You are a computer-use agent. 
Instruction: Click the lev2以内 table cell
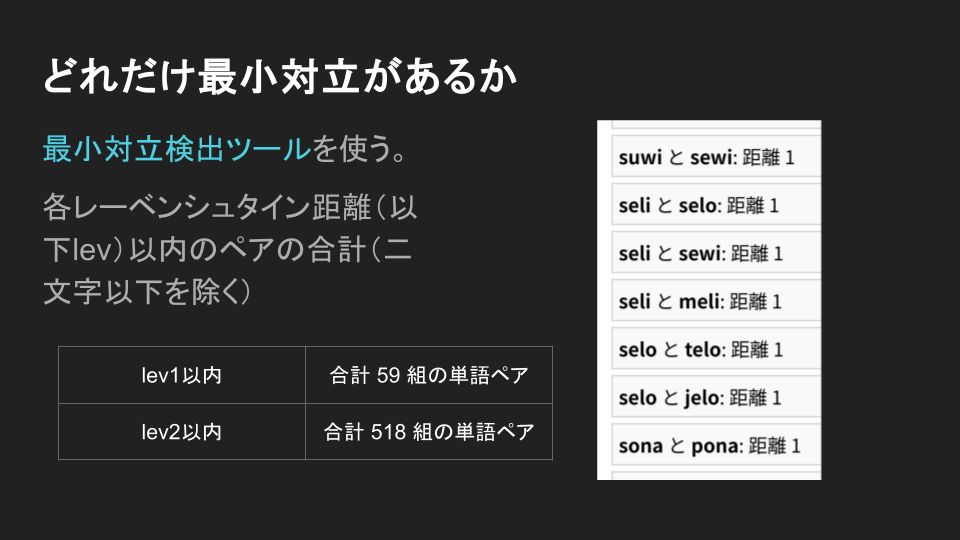coord(181,432)
